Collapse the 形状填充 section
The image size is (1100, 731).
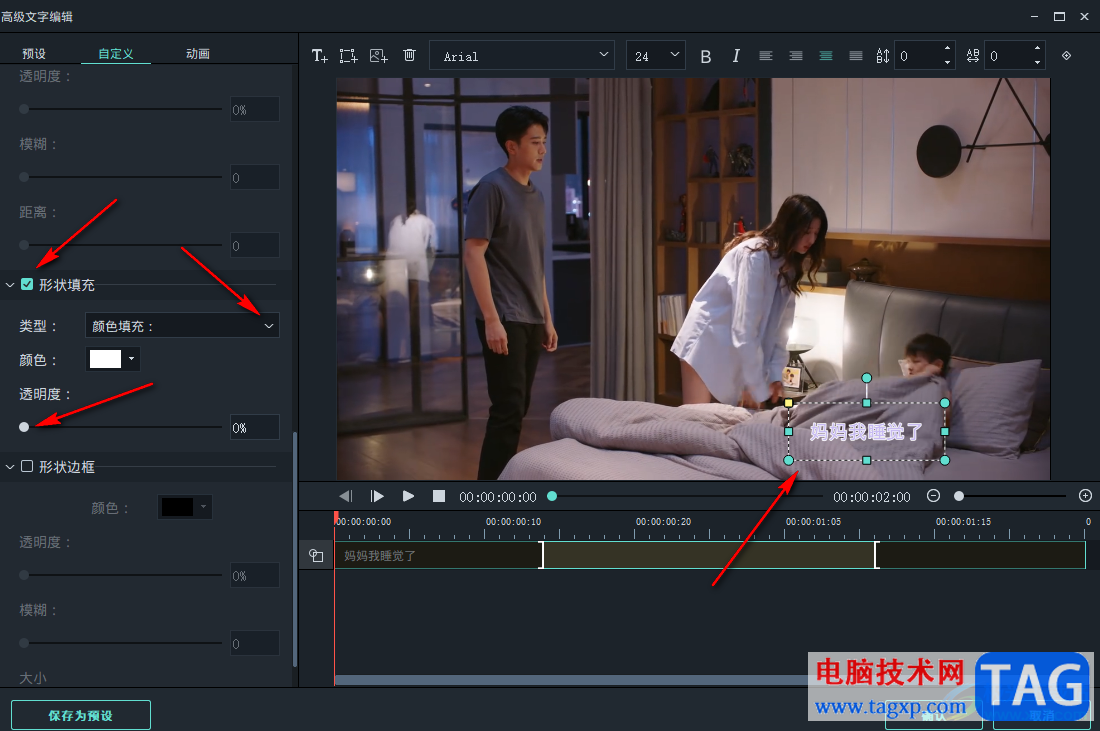[x=10, y=285]
